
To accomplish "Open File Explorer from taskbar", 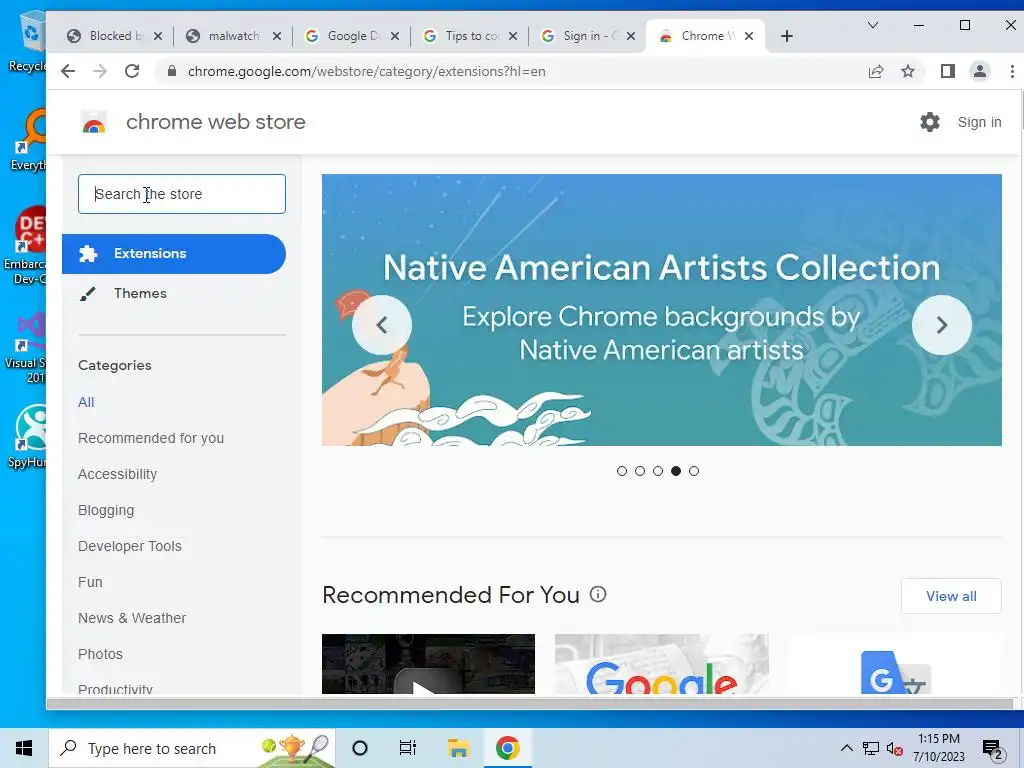I will pyautogui.click(x=458, y=748).
